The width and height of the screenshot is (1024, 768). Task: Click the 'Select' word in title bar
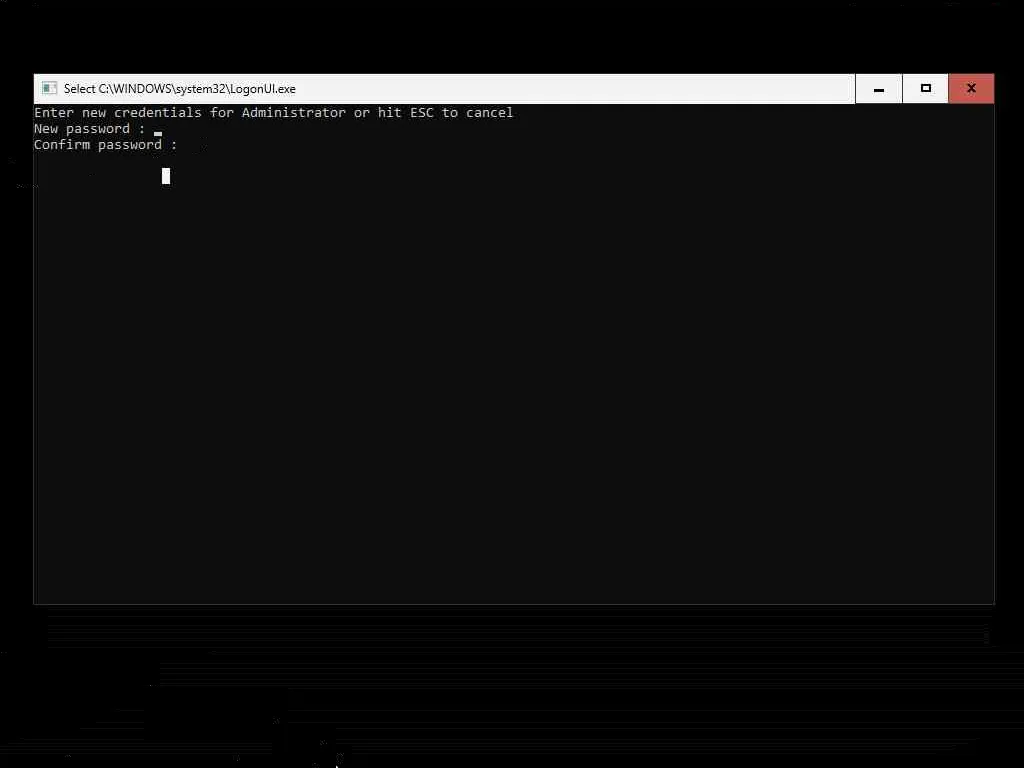(x=79, y=89)
